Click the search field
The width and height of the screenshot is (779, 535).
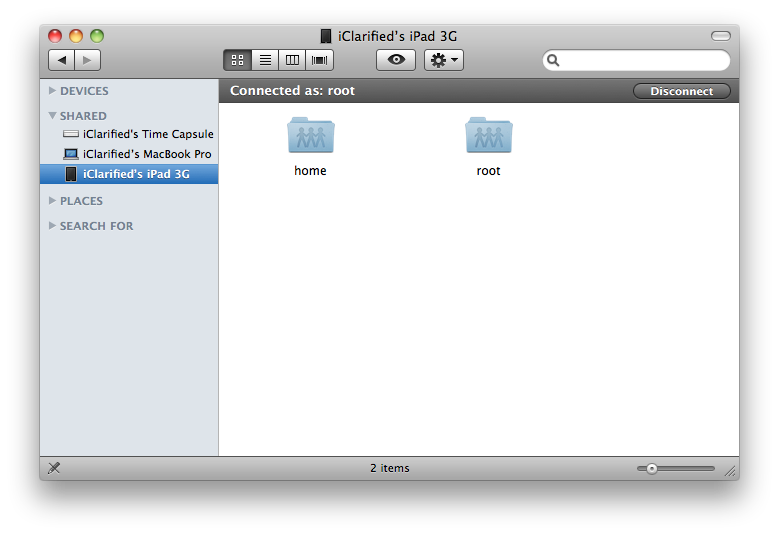pyautogui.click(x=636, y=60)
